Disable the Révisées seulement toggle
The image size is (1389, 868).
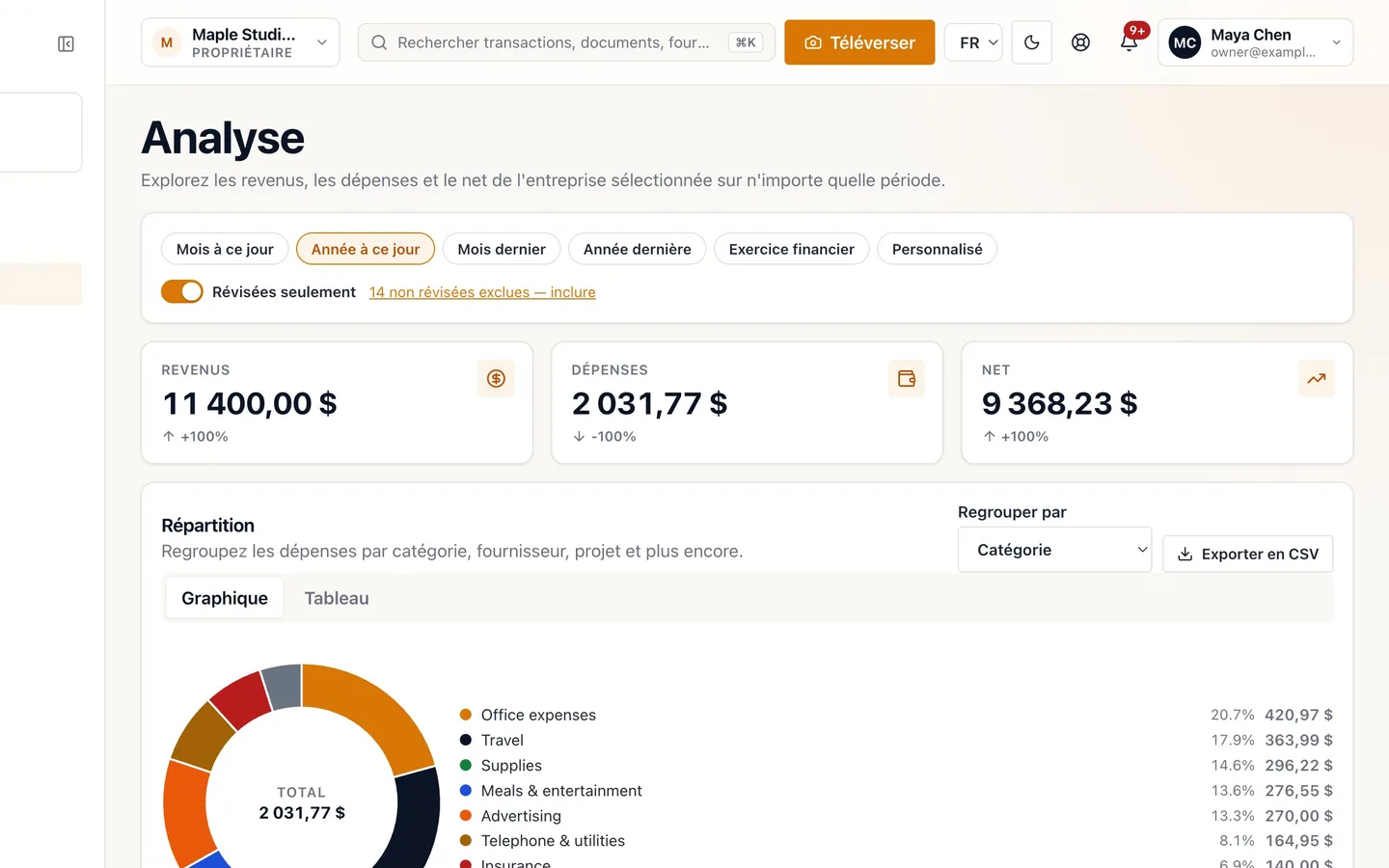pos(181,291)
